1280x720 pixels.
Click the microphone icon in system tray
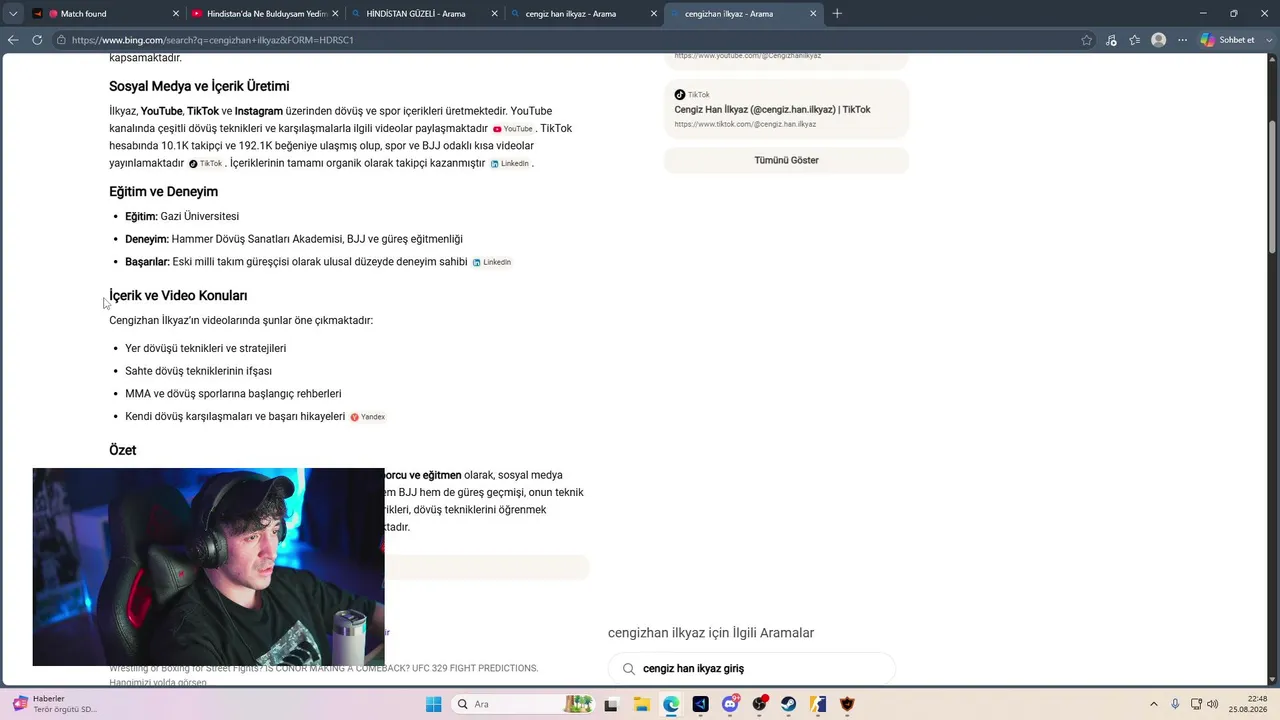coord(1175,704)
